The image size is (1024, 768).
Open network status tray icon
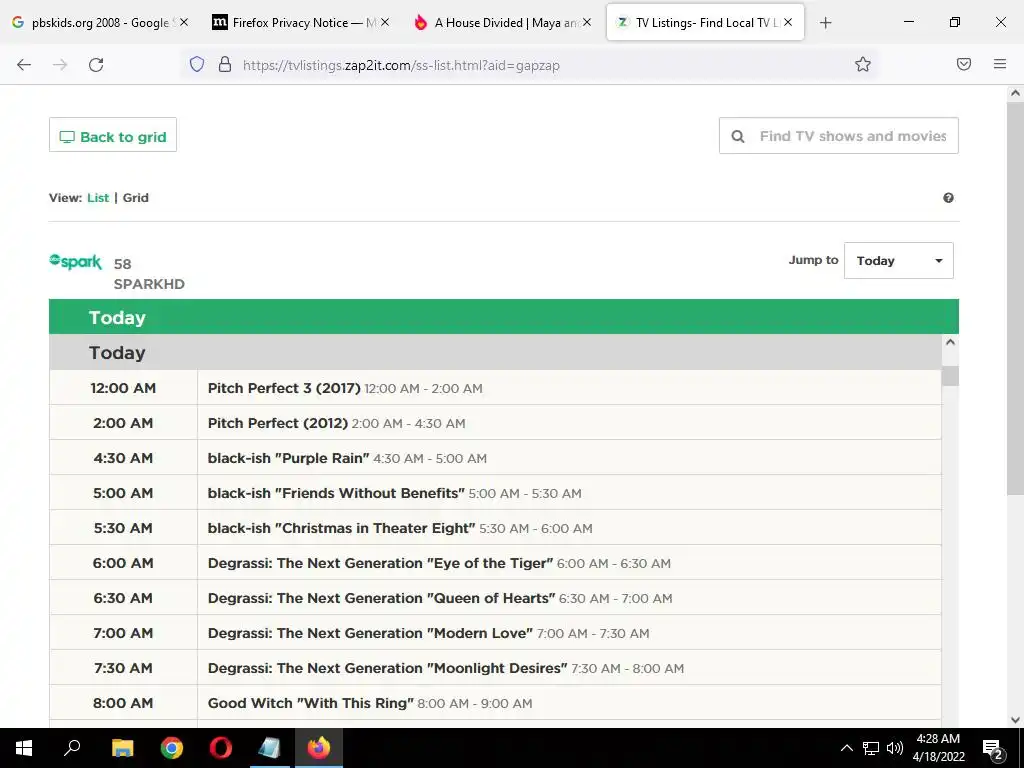[x=871, y=748]
